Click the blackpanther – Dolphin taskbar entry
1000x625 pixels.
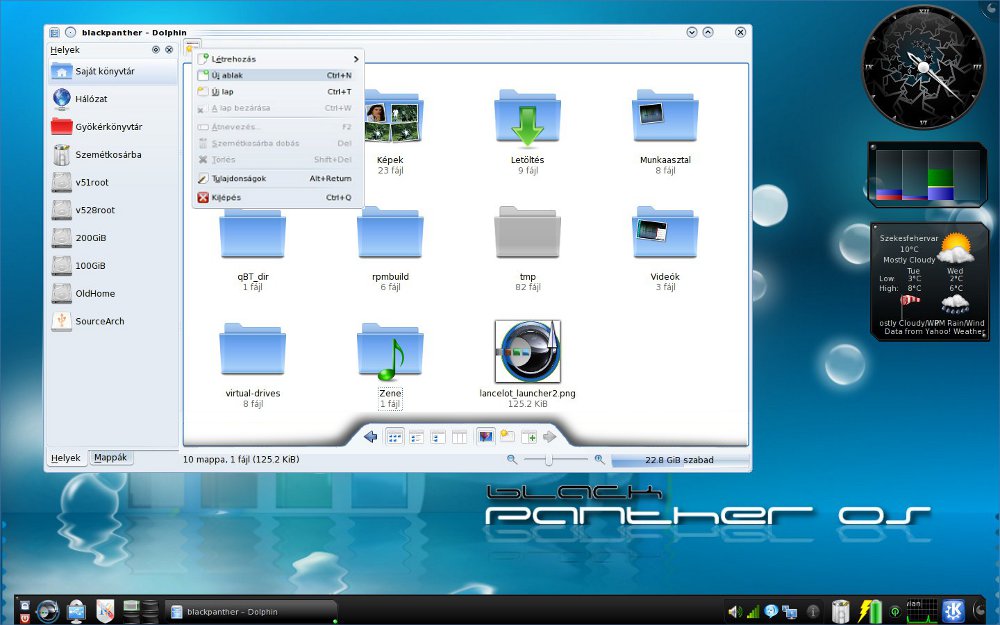[251, 612]
